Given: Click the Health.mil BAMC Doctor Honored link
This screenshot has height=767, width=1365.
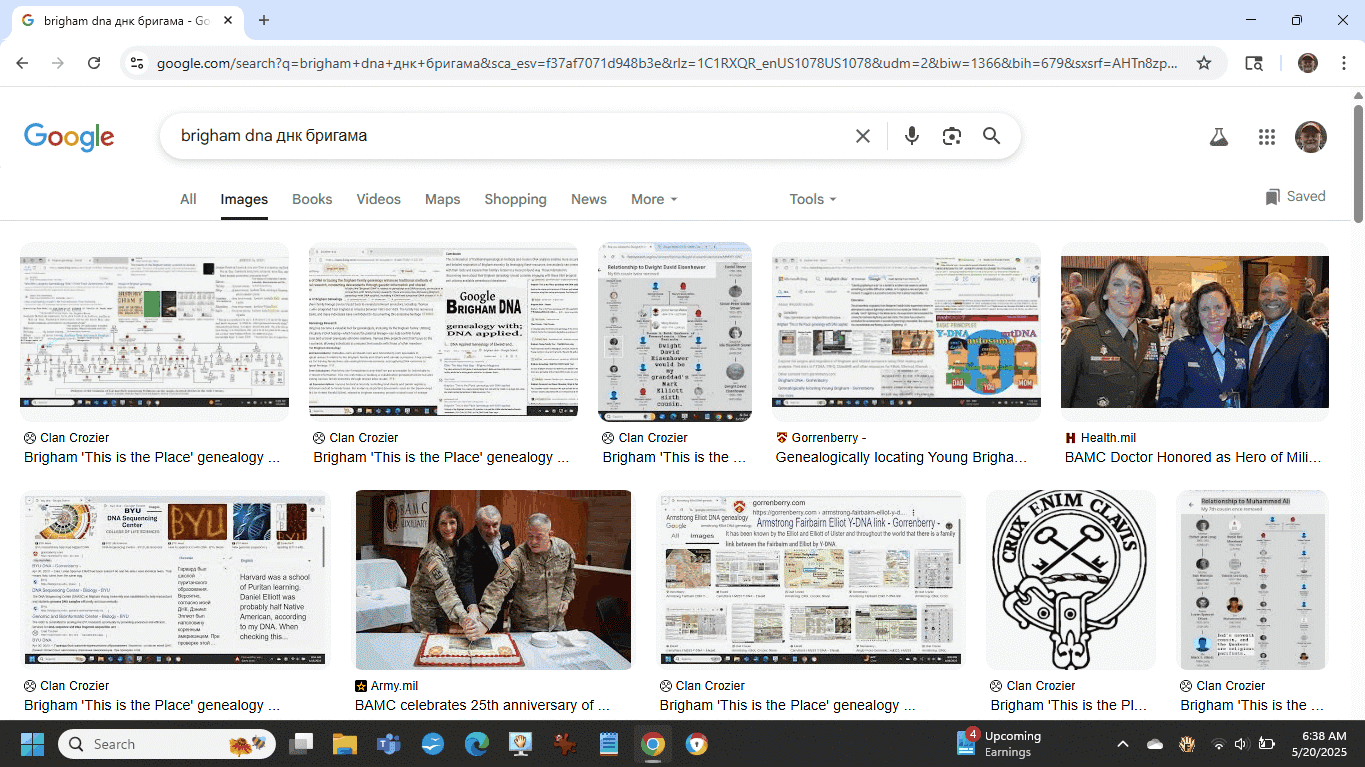Looking at the screenshot, I should click(1194, 457).
